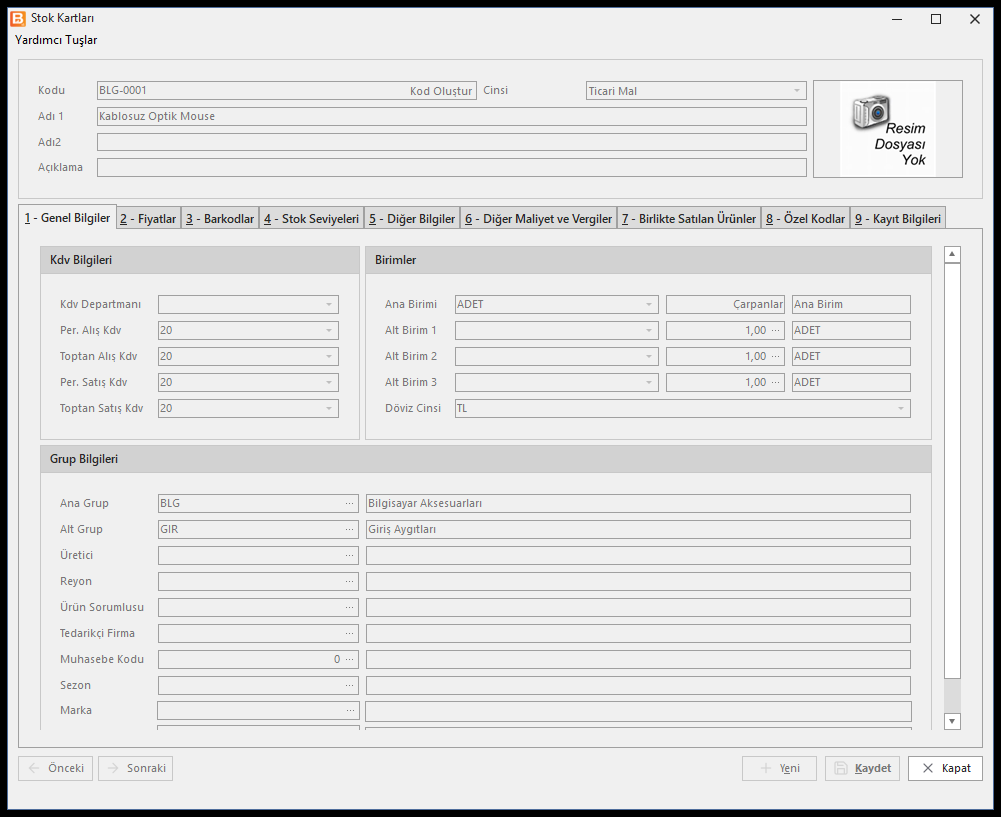This screenshot has width=1001, height=817.
Task: Open the 3 - Barkodlar tab
Action: [x=220, y=219]
